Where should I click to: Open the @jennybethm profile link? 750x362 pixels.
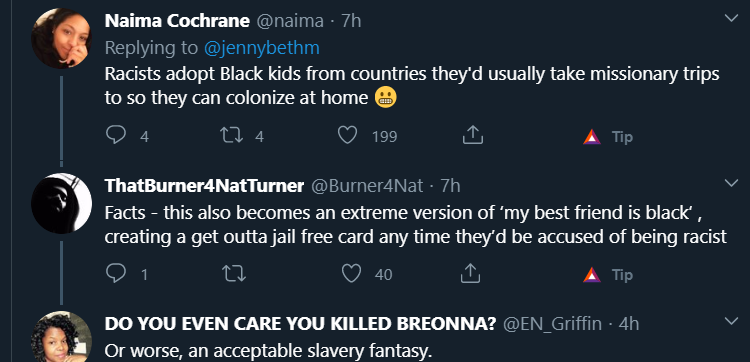coord(262,47)
